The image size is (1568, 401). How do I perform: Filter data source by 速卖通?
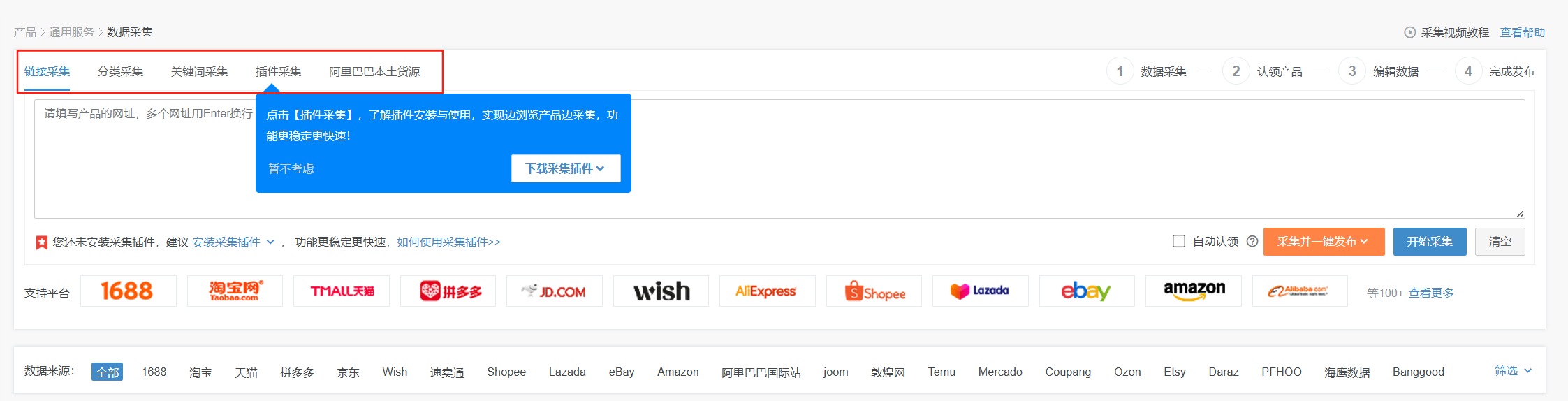[x=447, y=372]
